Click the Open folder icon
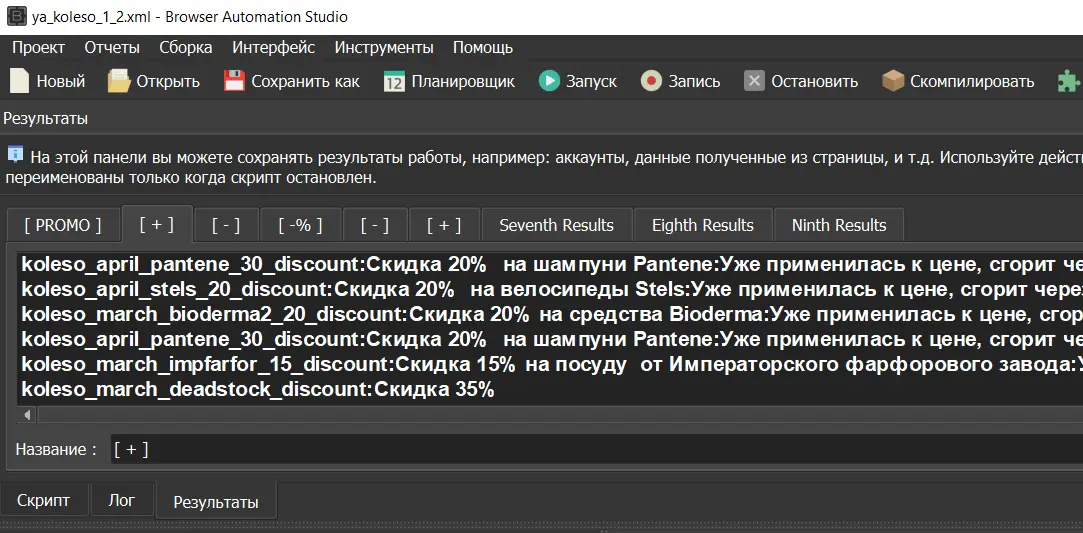The image size is (1083, 533). (119, 81)
